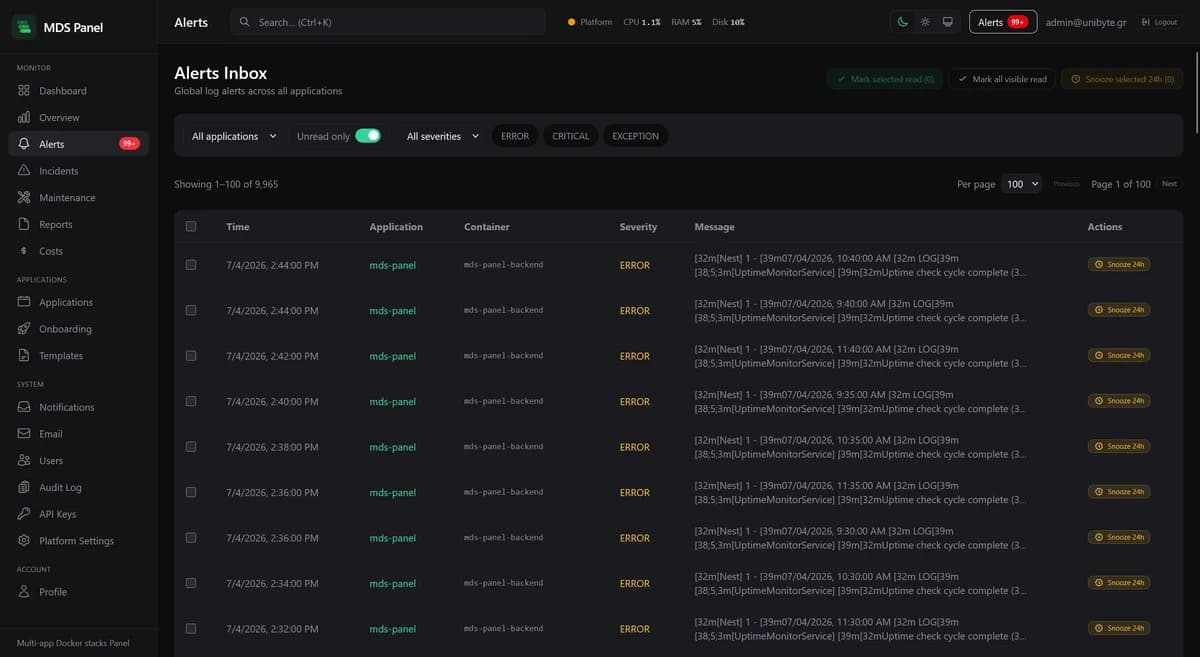The image size is (1200, 657).
Task: Click Mark all visible read button
Action: tap(1002, 79)
